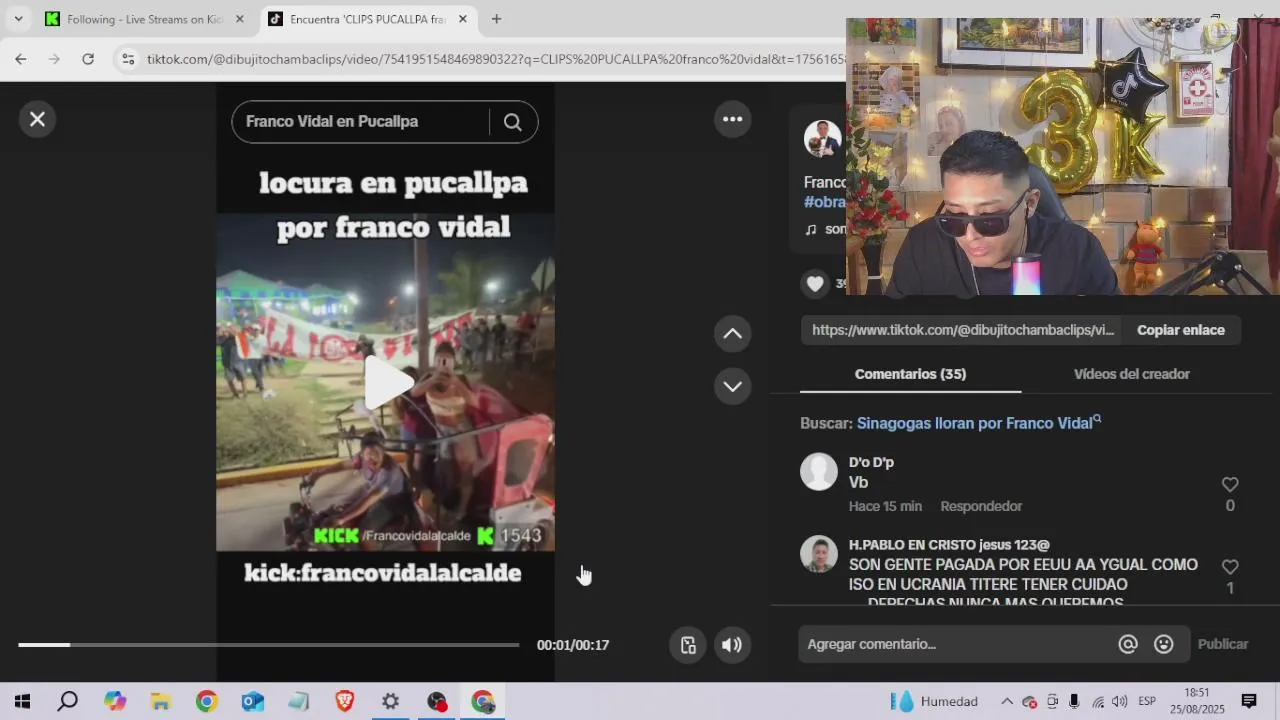Open the OBS Studio taskbar icon
Image resolution: width=1280 pixels, height=720 pixels.
[x=437, y=702]
